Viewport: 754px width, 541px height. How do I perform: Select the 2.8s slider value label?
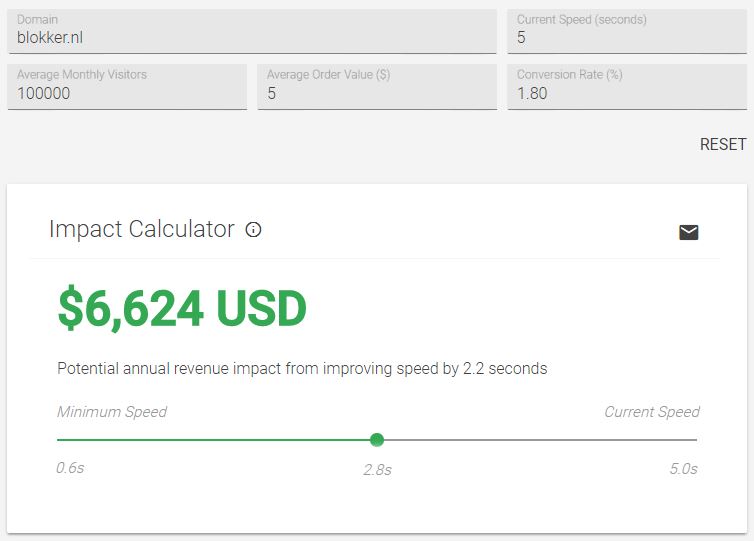(x=377, y=469)
